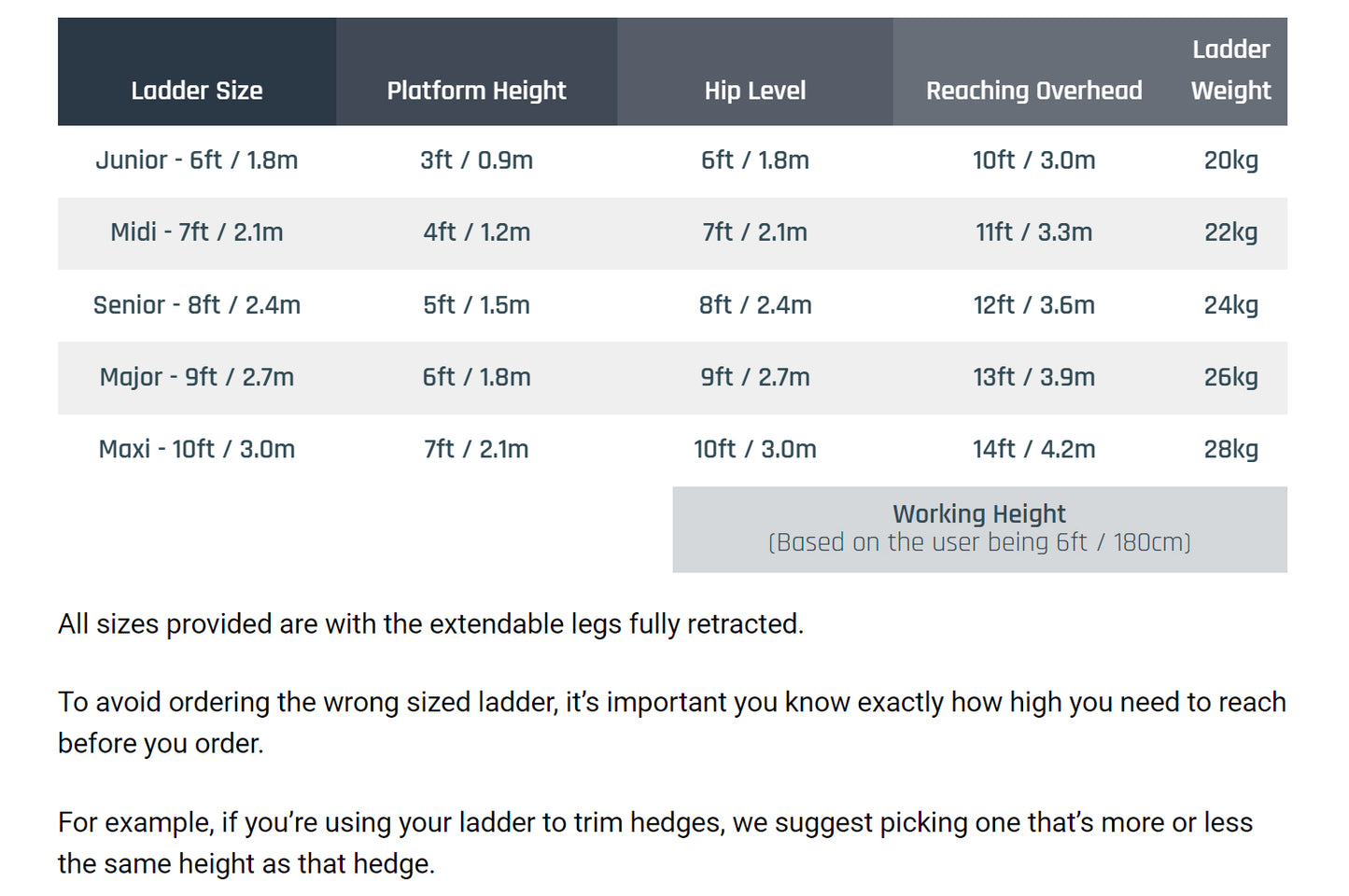Click the paragraph about trimming hedges

(x=654, y=842)
